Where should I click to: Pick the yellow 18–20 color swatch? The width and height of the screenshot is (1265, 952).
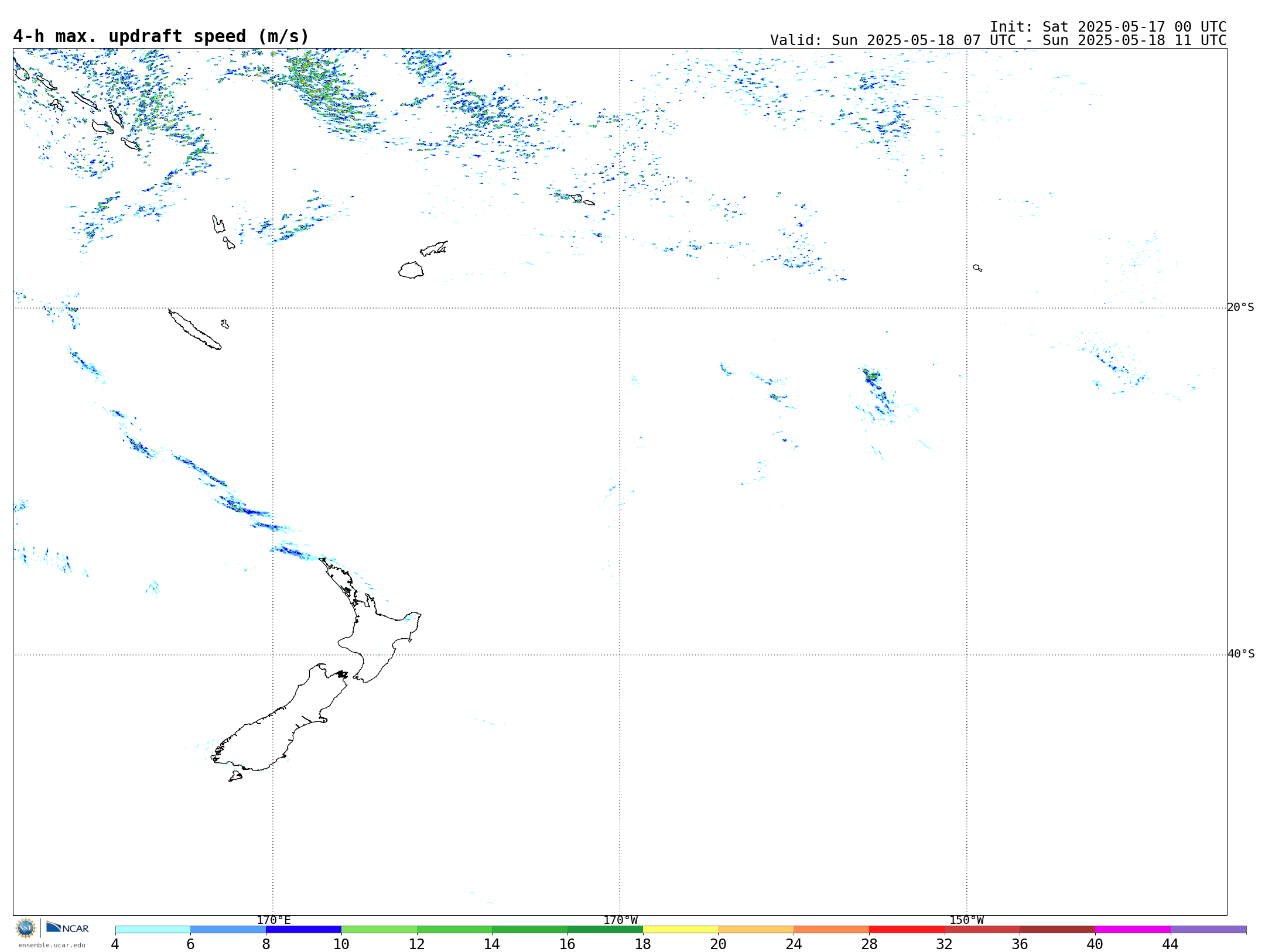pyautogui.click(x=681, y=930)
